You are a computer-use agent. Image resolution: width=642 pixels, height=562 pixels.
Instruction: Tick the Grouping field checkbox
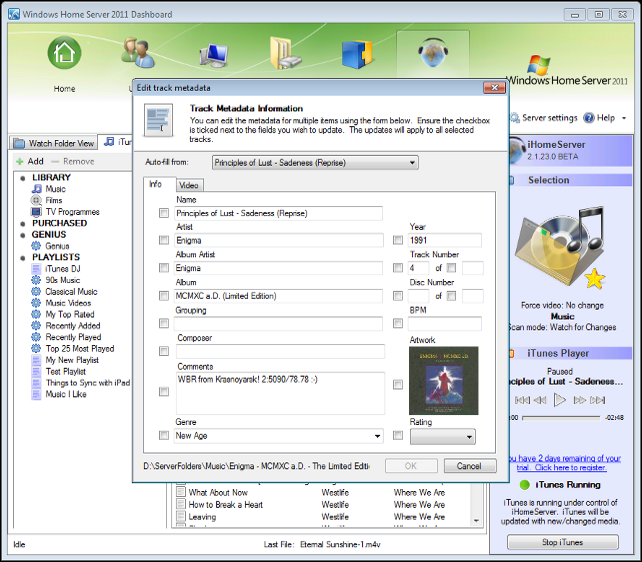[164, 323]
